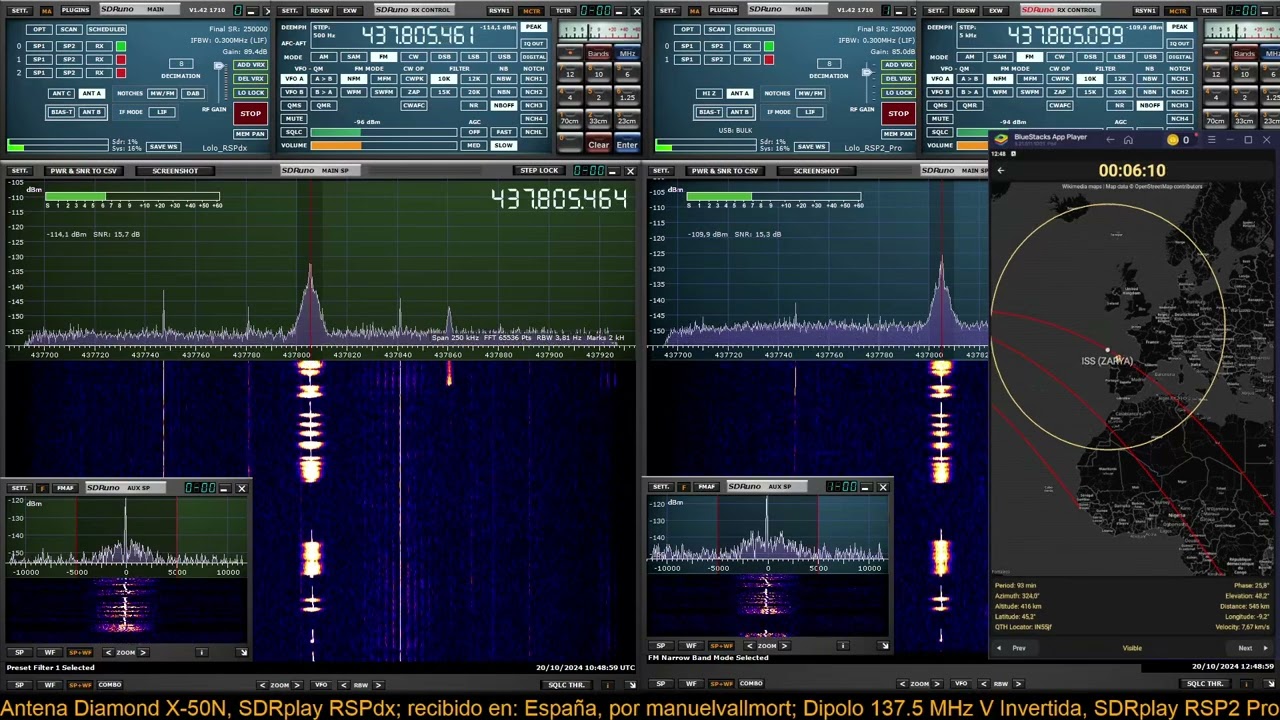
Task: Click SCREENSHOT in left Main SP window
Action: (x=175, y=171)
